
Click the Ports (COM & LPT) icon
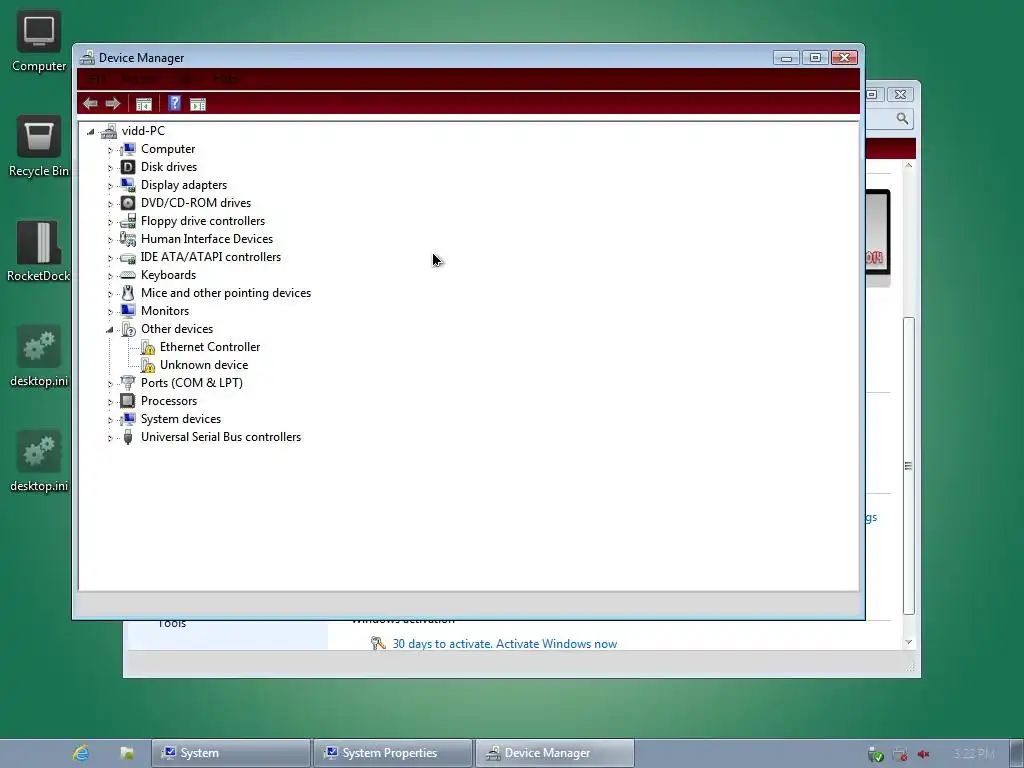128,383
